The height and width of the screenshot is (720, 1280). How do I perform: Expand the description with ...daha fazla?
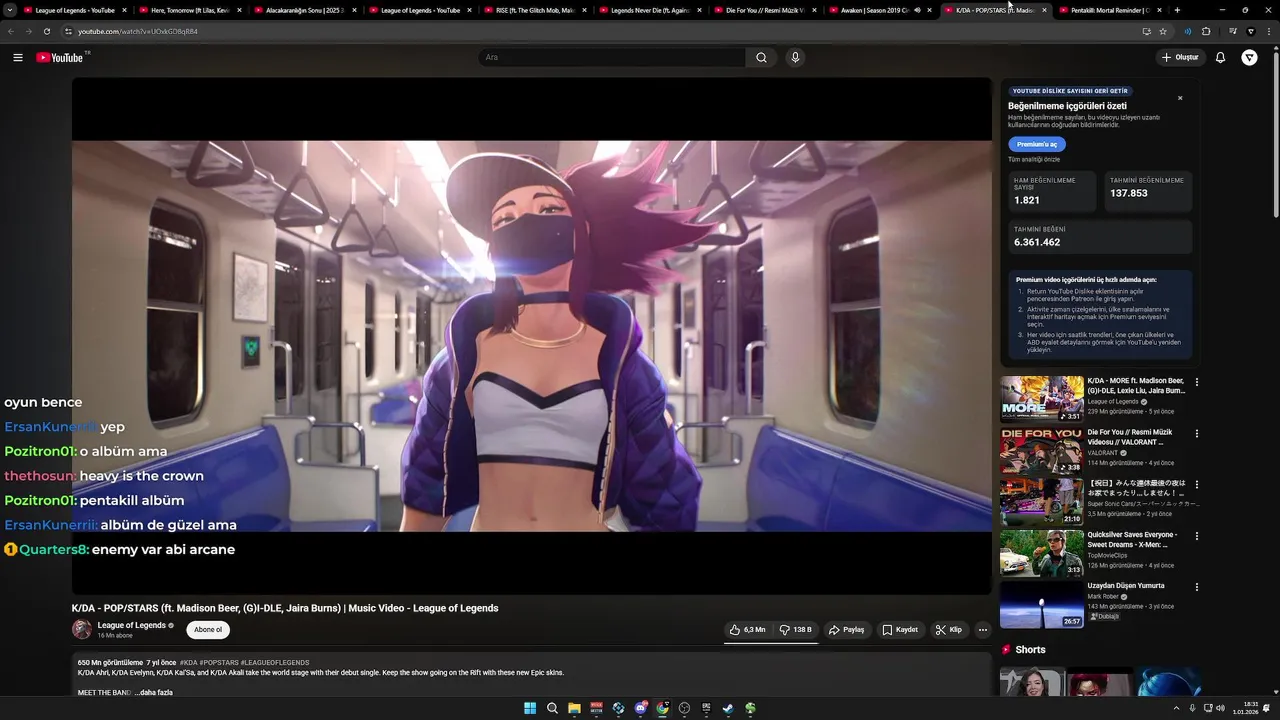pos(154,692)
